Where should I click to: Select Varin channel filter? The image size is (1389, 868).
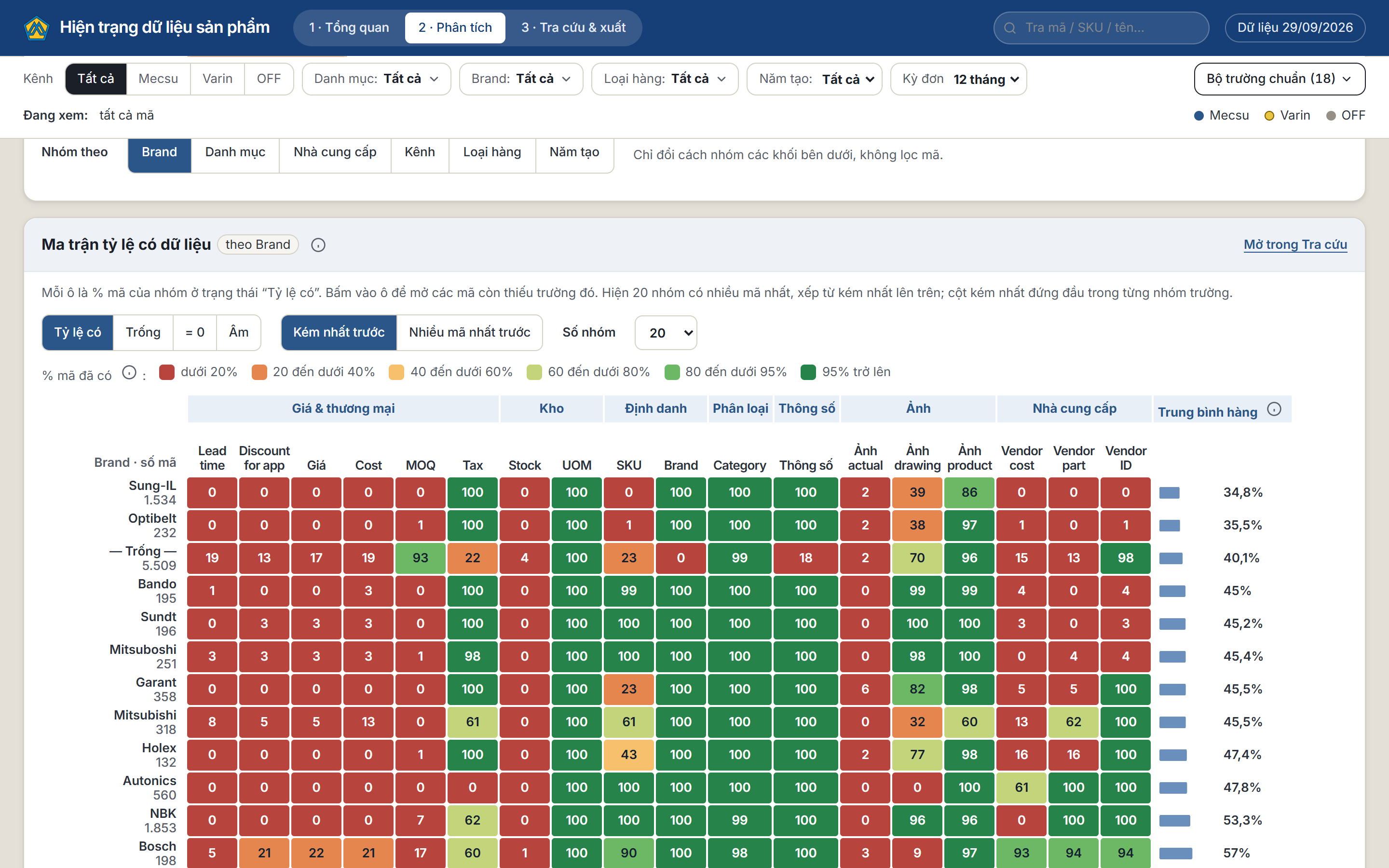218,79
